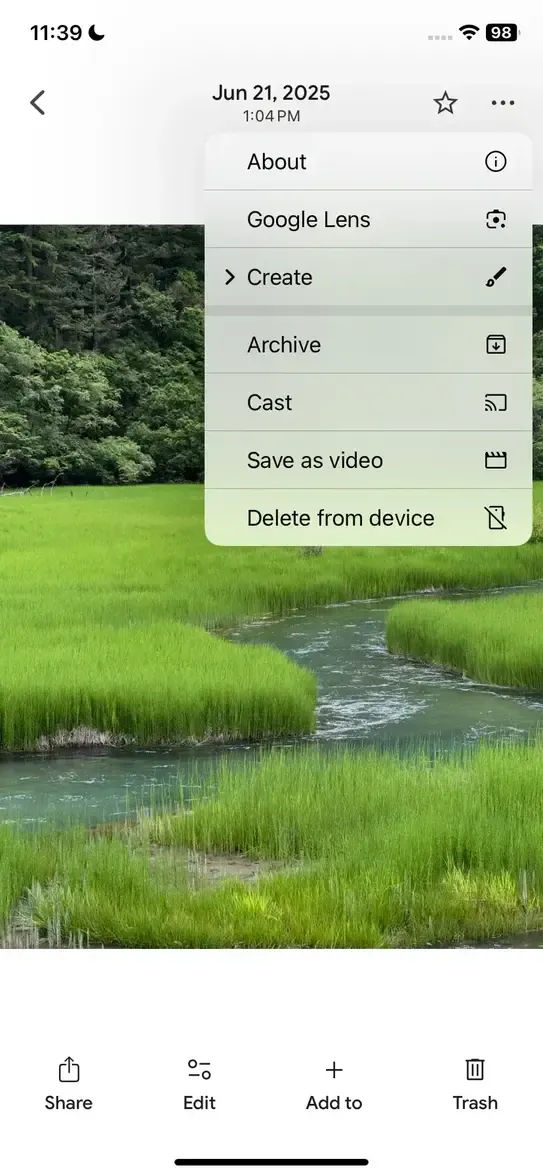
Task: Click the About info circle icon
Action: click(496, 161)
